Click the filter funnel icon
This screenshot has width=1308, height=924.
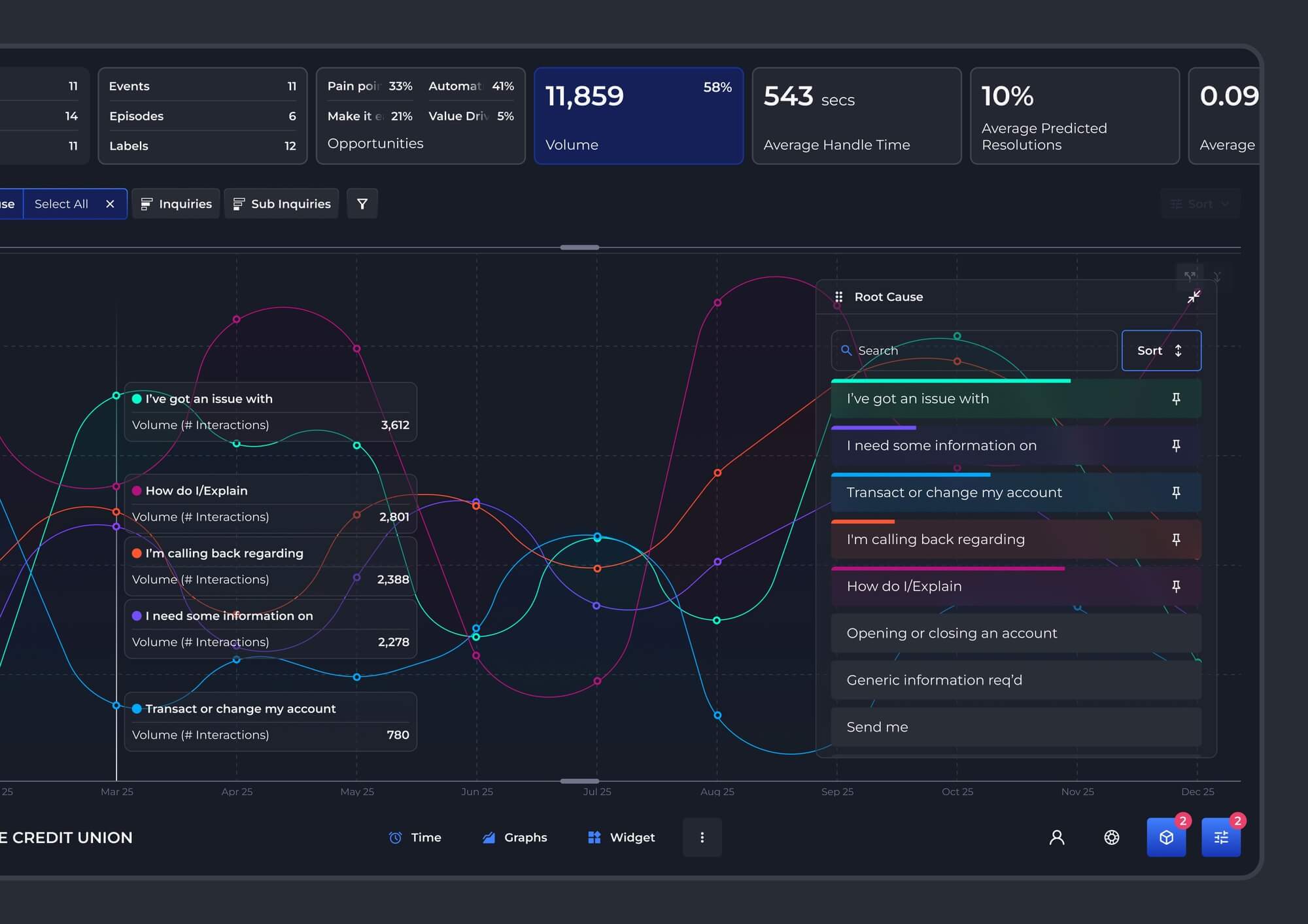362,204
